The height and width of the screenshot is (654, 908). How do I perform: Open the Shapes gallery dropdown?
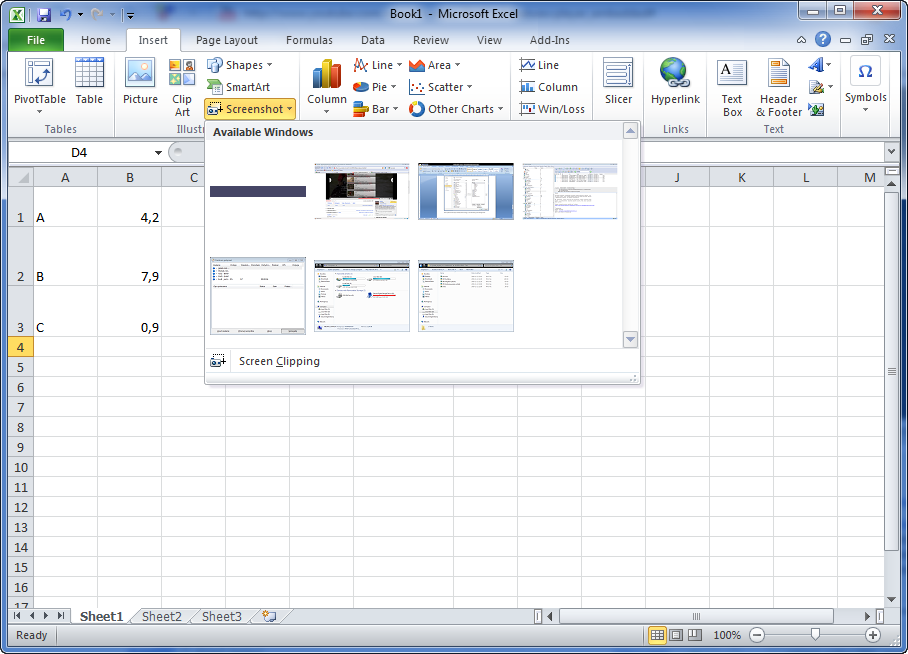pyautogui.click(x=240, y=65)
